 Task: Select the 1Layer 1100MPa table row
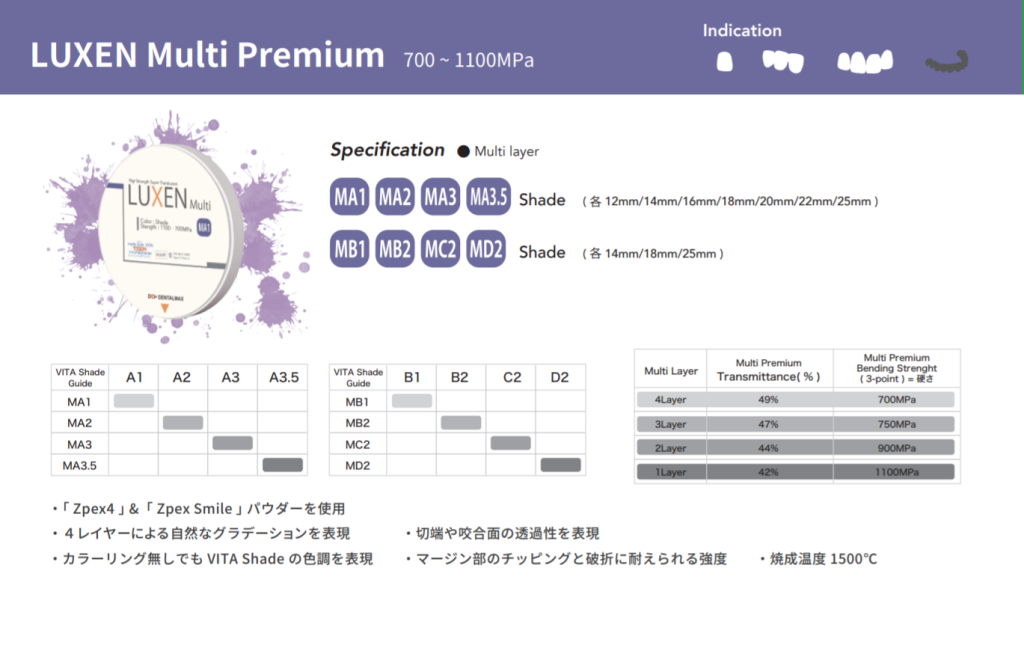[796, 471]
